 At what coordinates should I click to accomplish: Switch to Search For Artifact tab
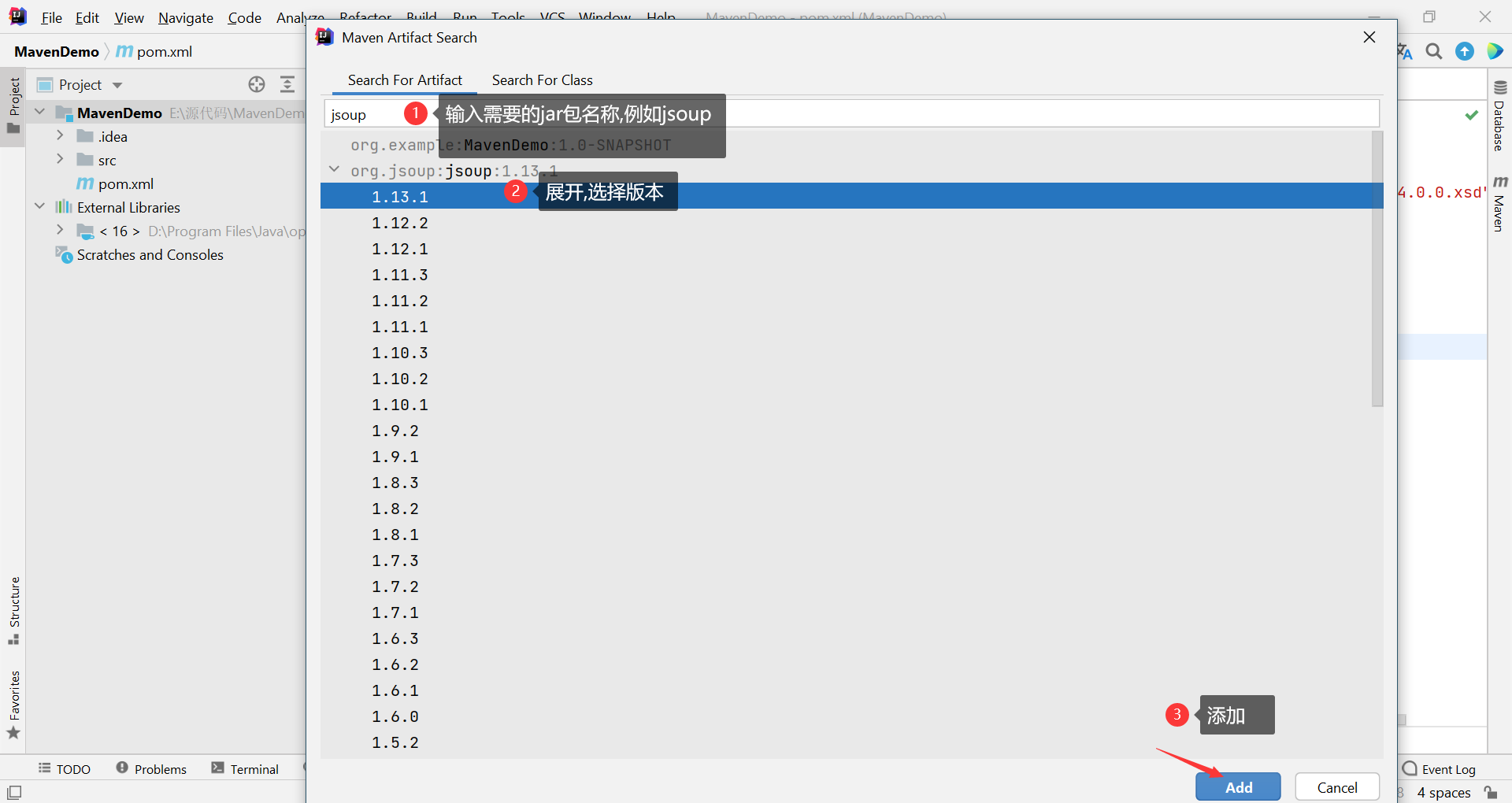click(405, 80)
